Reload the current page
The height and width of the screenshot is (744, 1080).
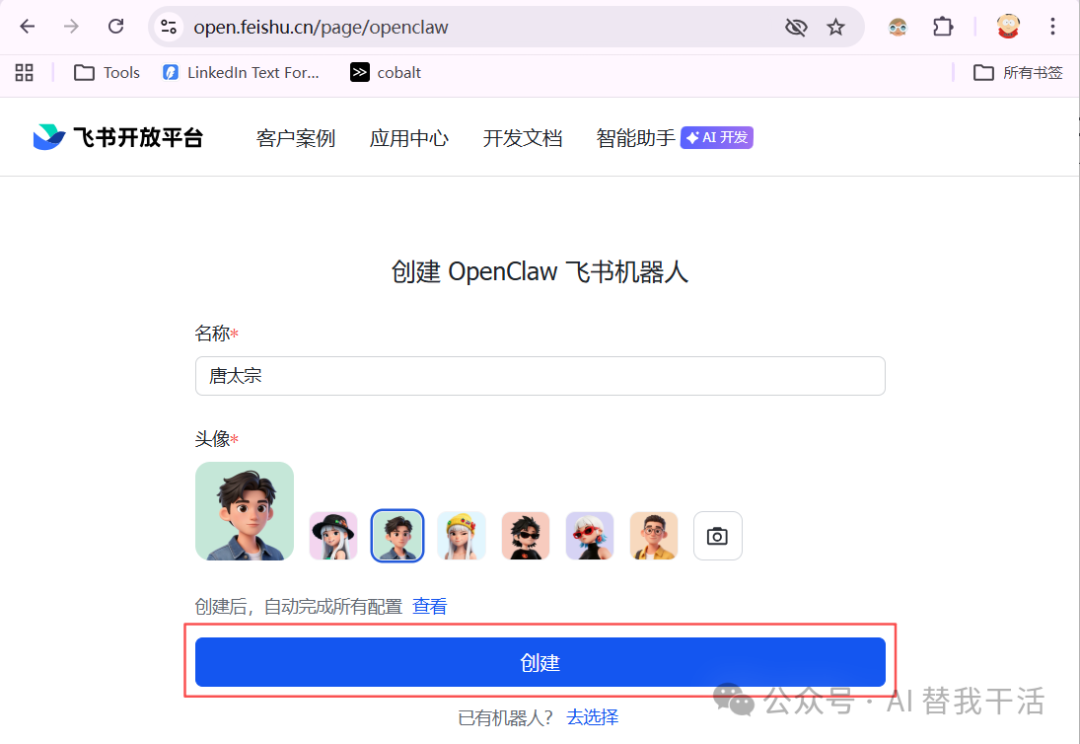116,27
